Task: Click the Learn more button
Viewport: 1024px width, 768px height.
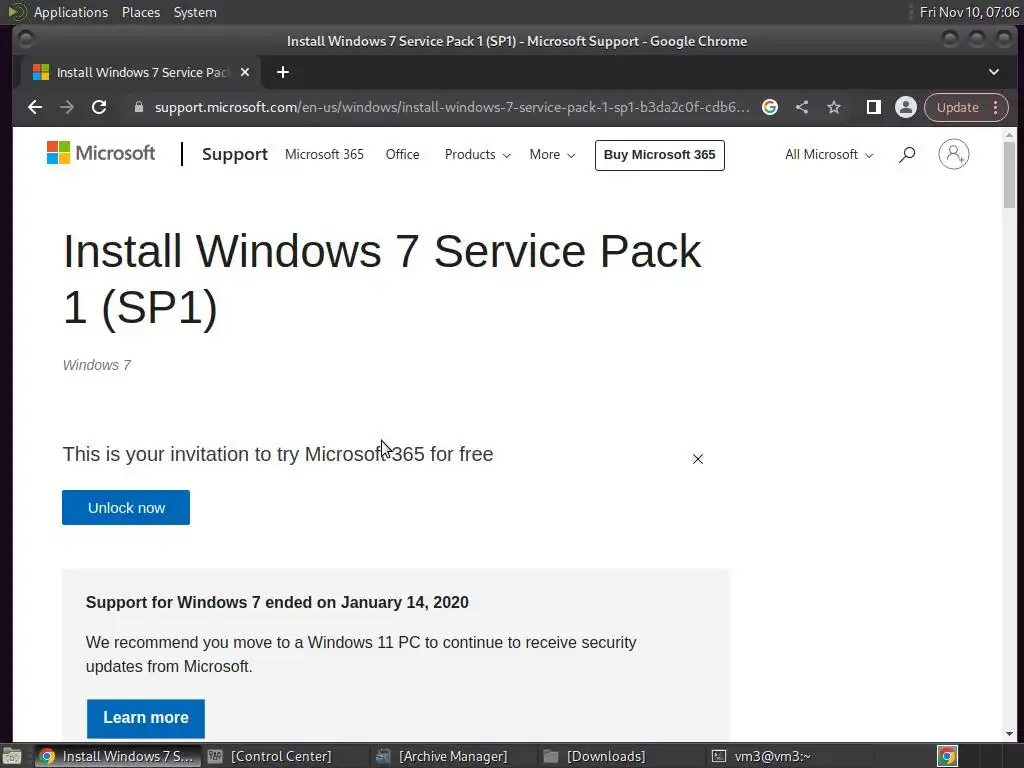Action: coord(146,718)
